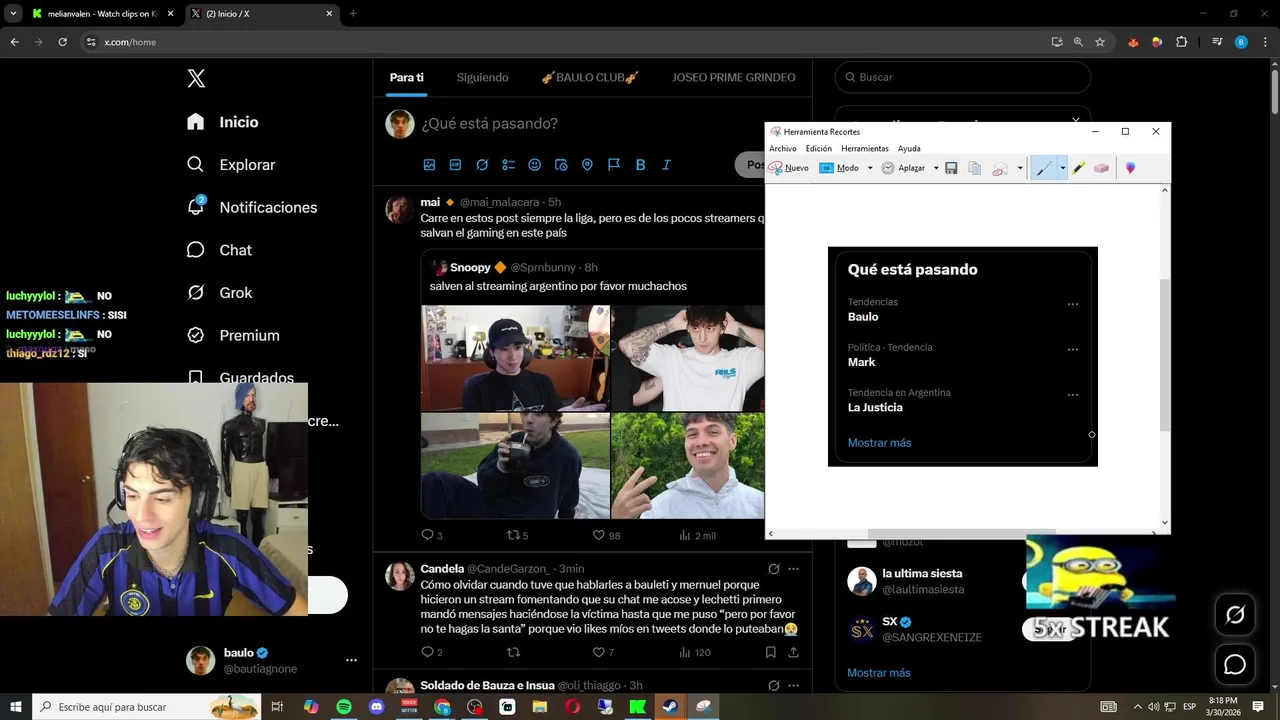Switch to Para ti tab
The image size is (1280, 720).
click(407, 77)
